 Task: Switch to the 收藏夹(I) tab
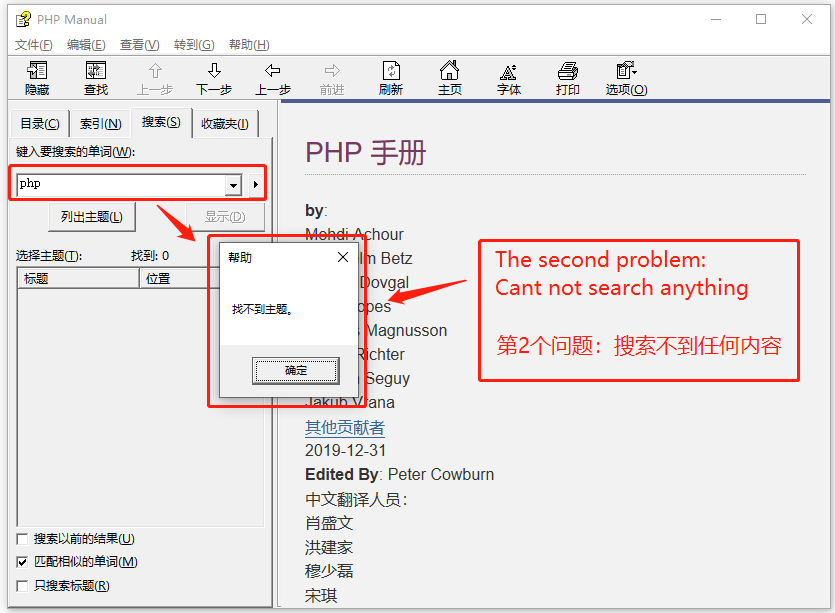click(x=225, y=124)
